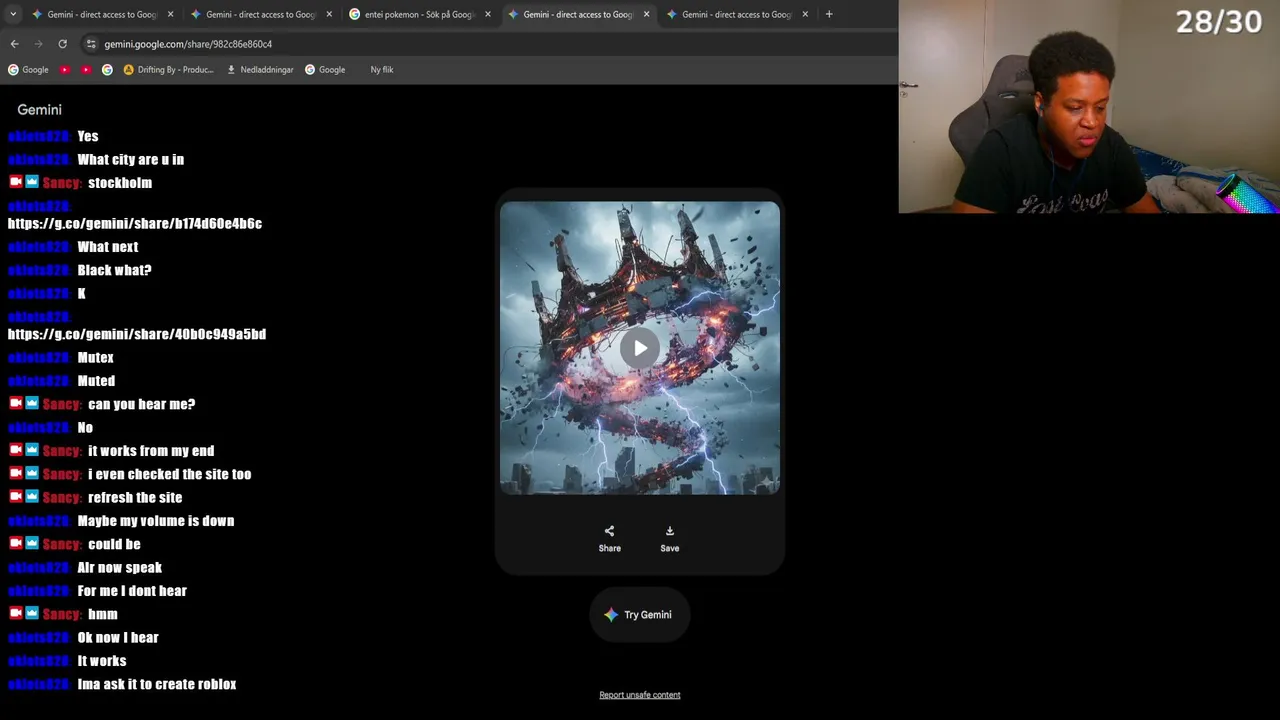Click the Nedladdningar download arrow icon
This screenshot has height=720, width=1280.
[232, 70]
